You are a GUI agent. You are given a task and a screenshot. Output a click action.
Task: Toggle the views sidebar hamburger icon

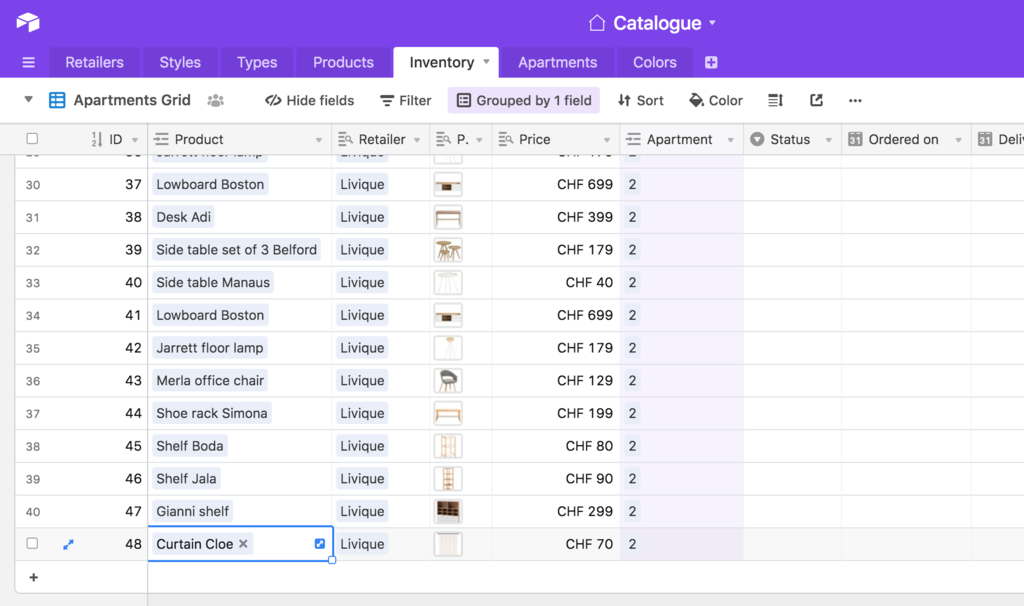(x=28, y=61)
